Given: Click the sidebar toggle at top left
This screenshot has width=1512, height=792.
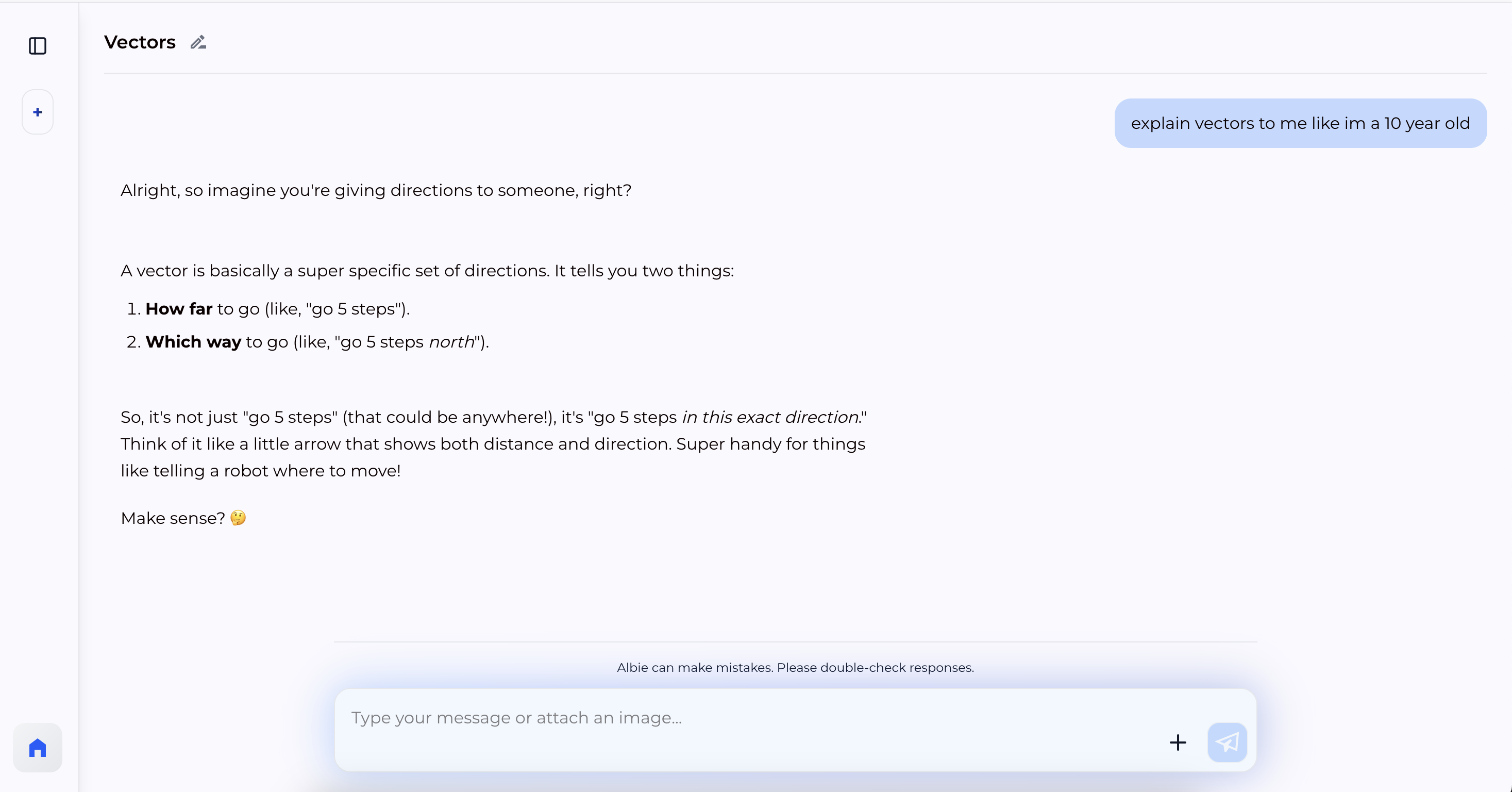Looking at the screenshot, I should (x=38, y=46).
